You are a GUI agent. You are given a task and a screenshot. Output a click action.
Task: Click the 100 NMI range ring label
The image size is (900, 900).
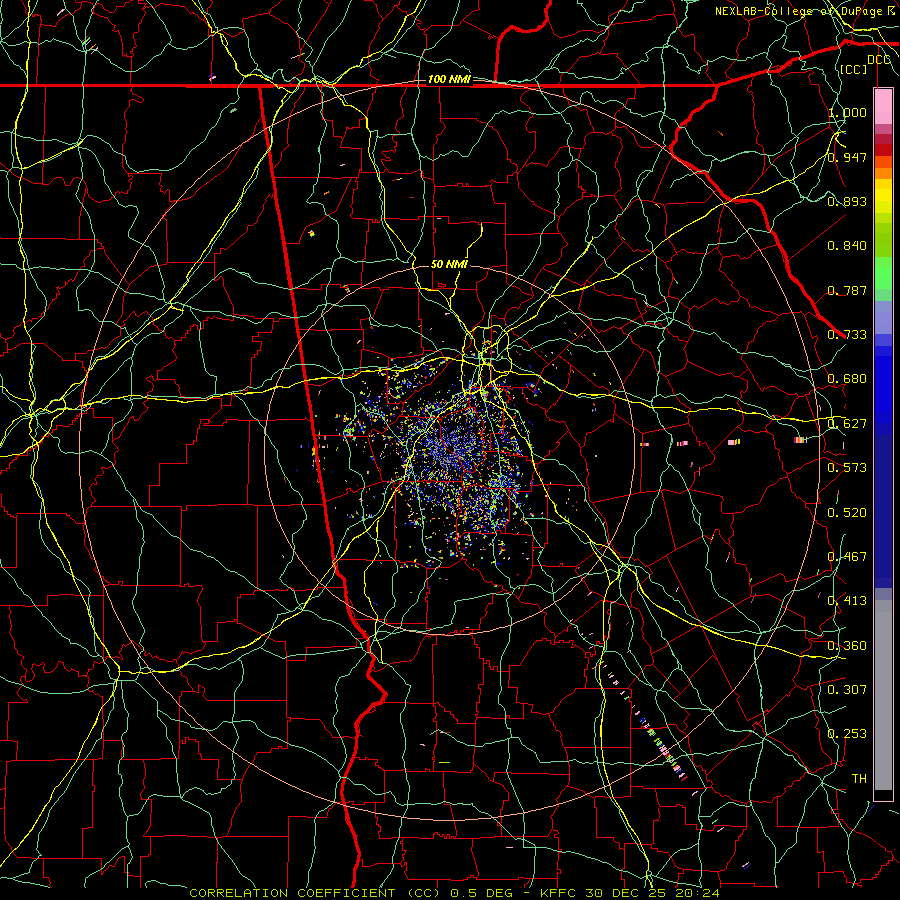[449, 79]
